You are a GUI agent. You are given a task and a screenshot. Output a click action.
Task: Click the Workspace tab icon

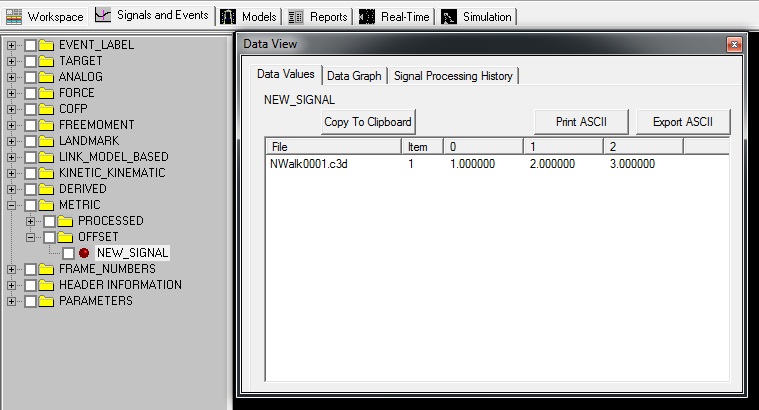click(14, 17)
